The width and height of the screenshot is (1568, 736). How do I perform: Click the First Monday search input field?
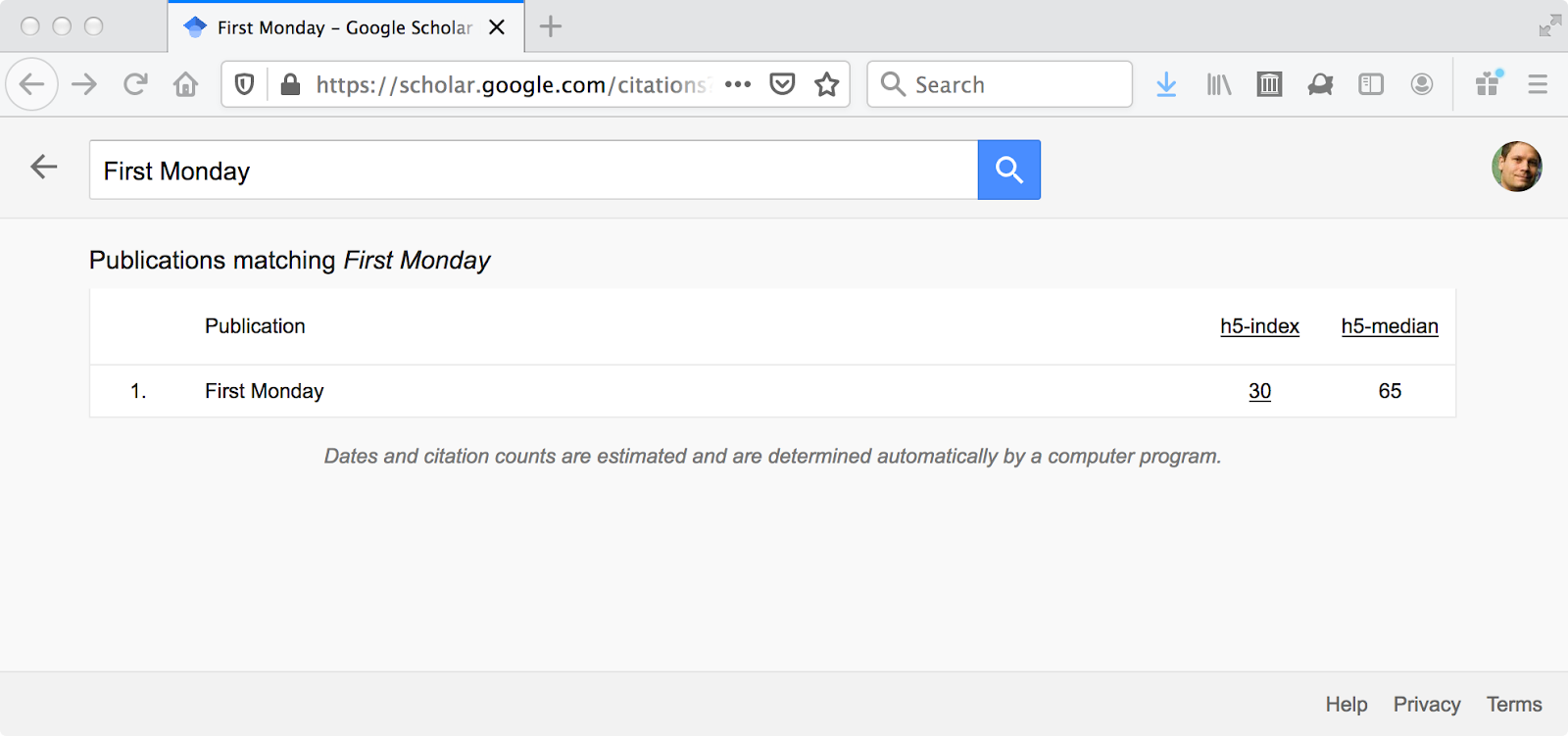[x=533, y=171]
